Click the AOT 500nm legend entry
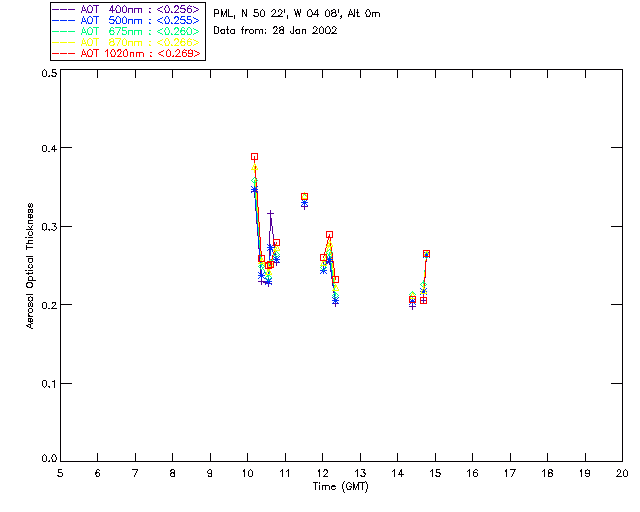The image size is (640, 512). click(126, 20)
